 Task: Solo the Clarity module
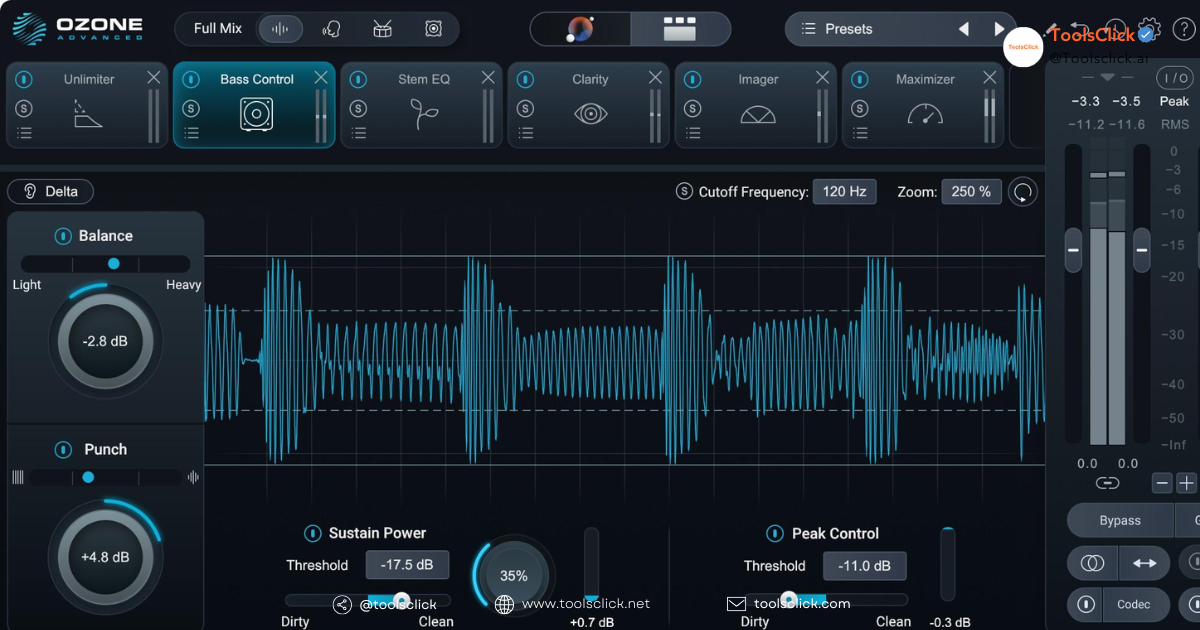pyautogui.click(x=525, y=108)
